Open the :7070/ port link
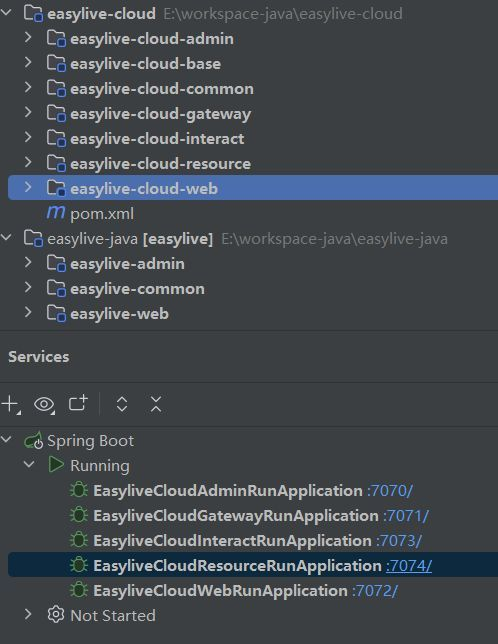This screenshot has height=644, width=498. click(x=390, y=490)
